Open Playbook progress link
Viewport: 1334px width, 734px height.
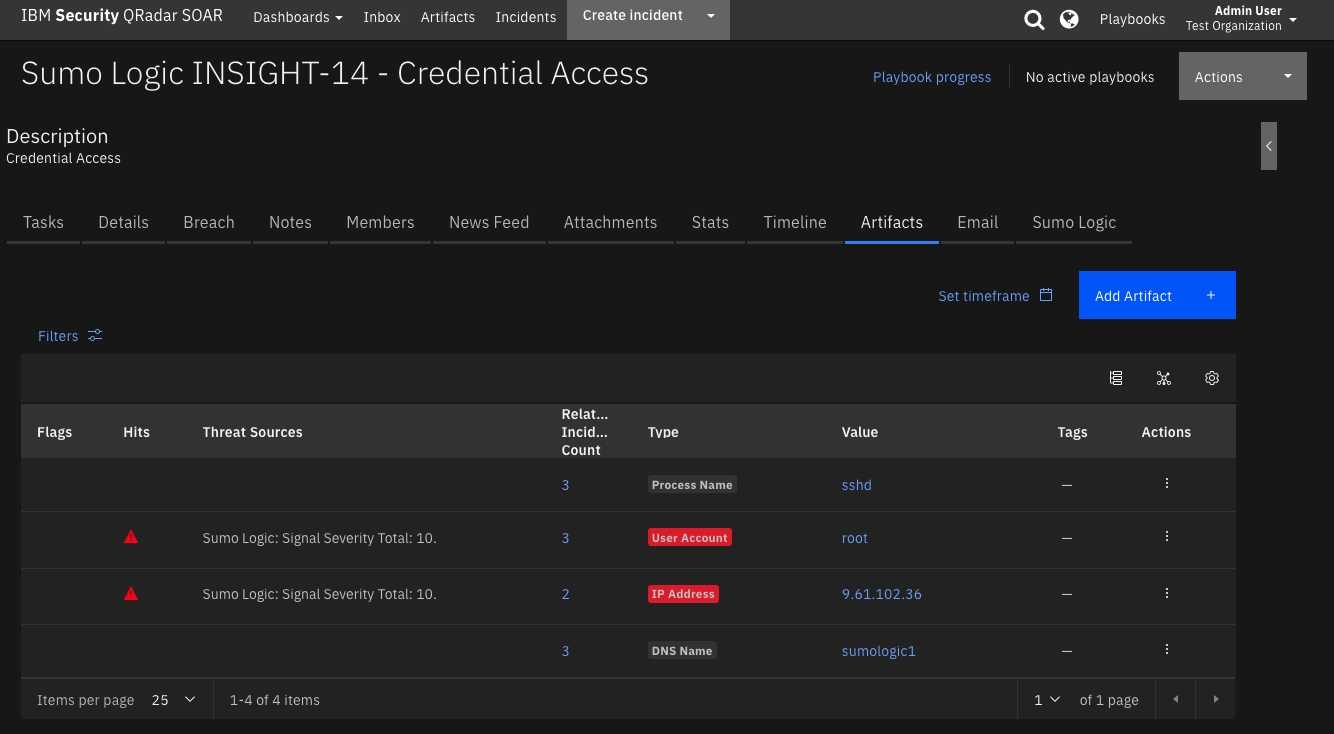tap(932, 77)
